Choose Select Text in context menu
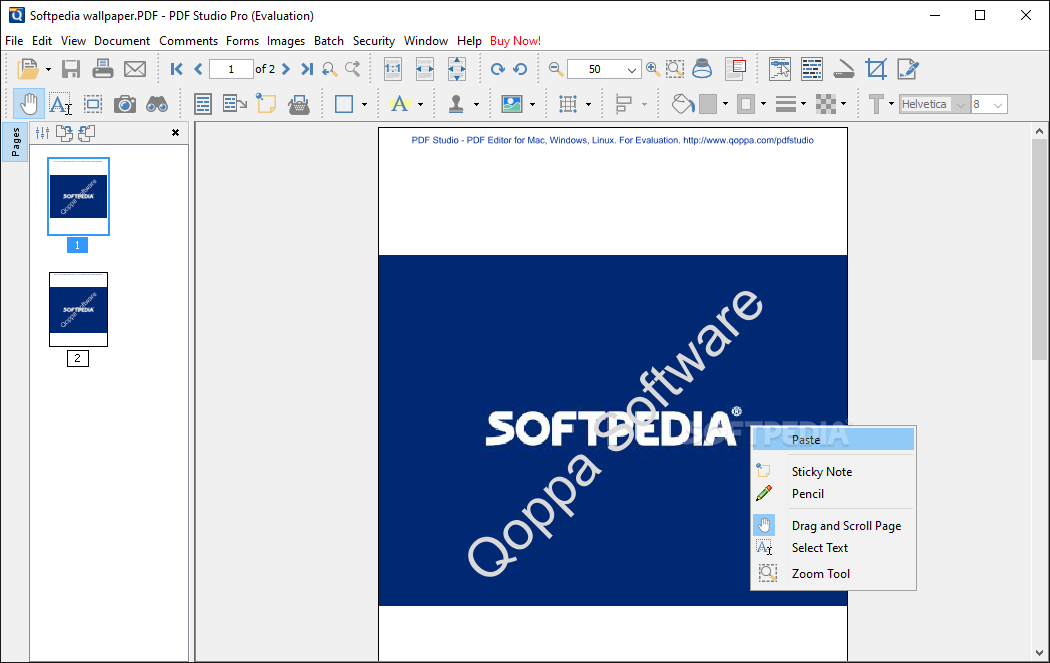This screenshot has width=1050, height=663. point(834,548)
